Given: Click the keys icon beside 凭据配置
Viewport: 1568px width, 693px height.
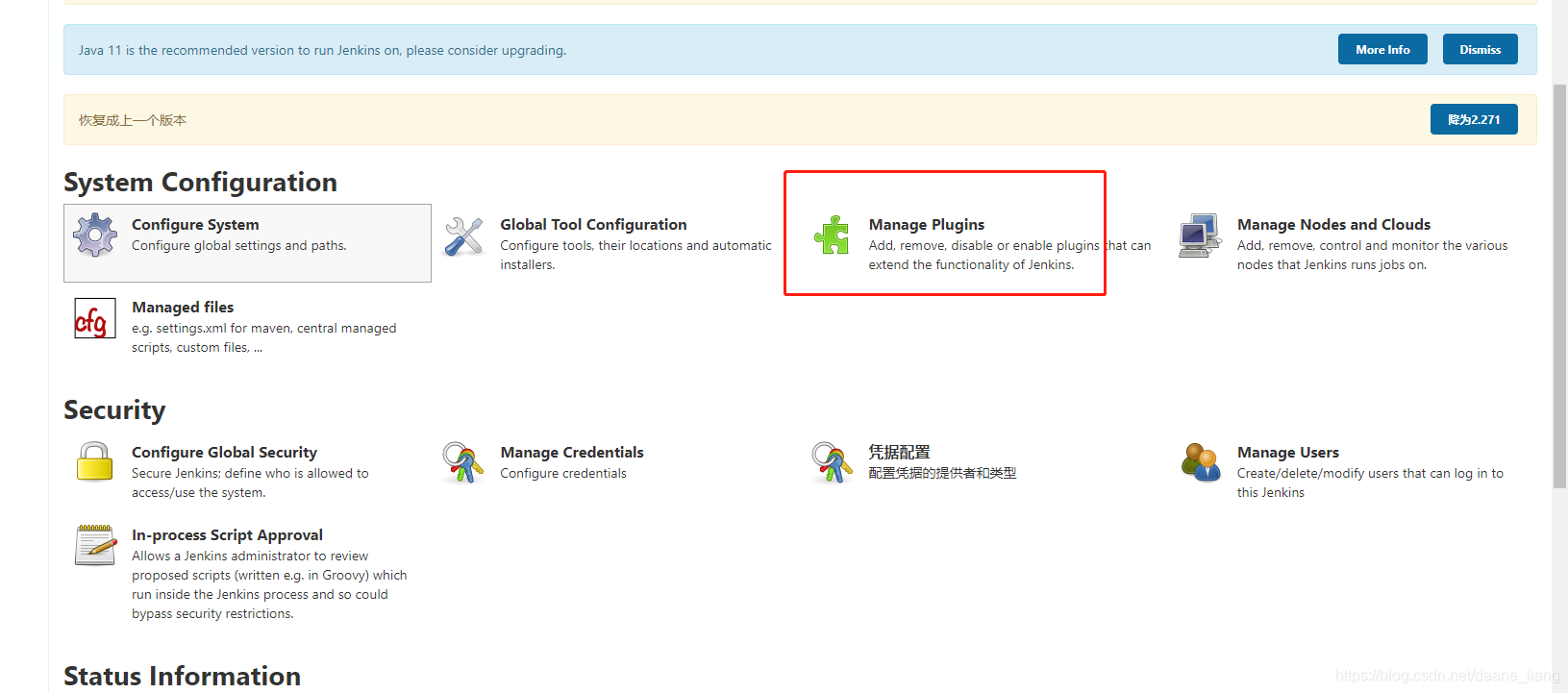Looking at the screenshot, I should click(x=832, y=462).
